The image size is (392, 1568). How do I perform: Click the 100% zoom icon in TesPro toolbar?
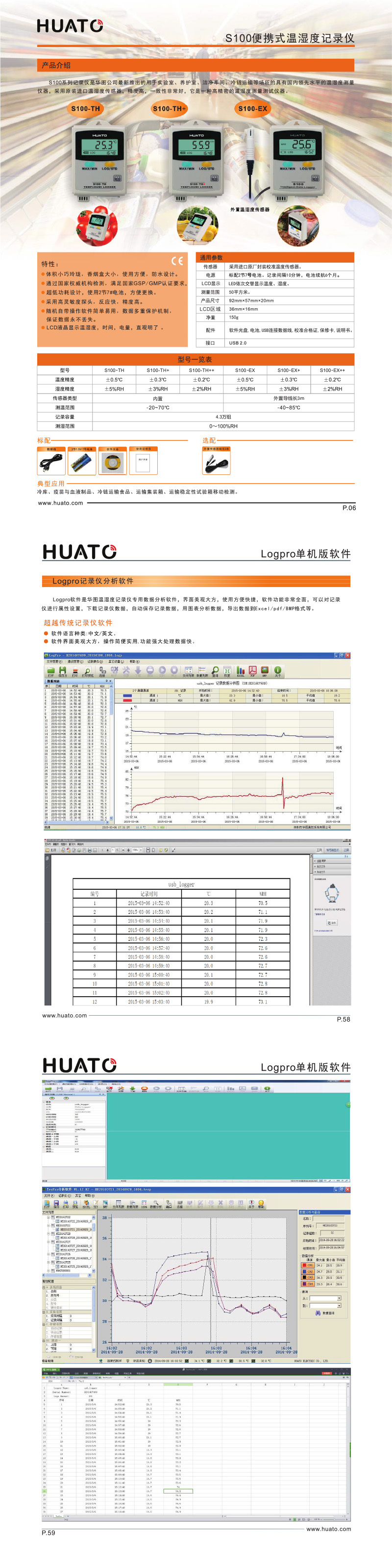(x=144, y=1204)
